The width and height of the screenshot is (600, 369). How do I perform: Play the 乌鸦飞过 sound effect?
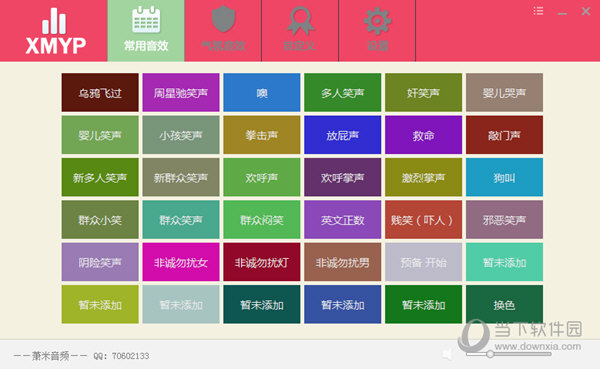100,93
